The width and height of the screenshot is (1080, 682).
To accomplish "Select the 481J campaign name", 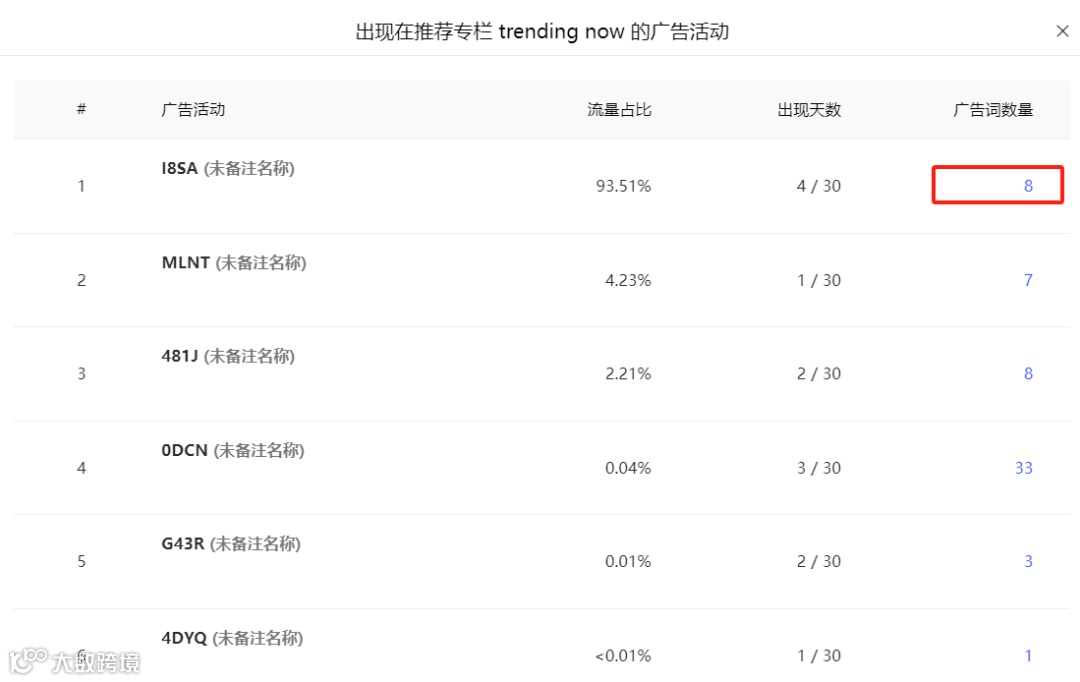I will click(x=179, y=356).
